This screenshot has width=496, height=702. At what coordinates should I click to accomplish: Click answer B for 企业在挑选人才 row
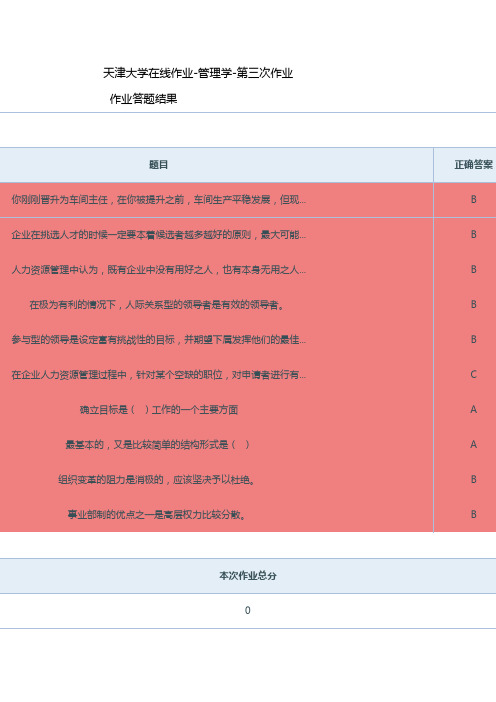tap(474, 235)
